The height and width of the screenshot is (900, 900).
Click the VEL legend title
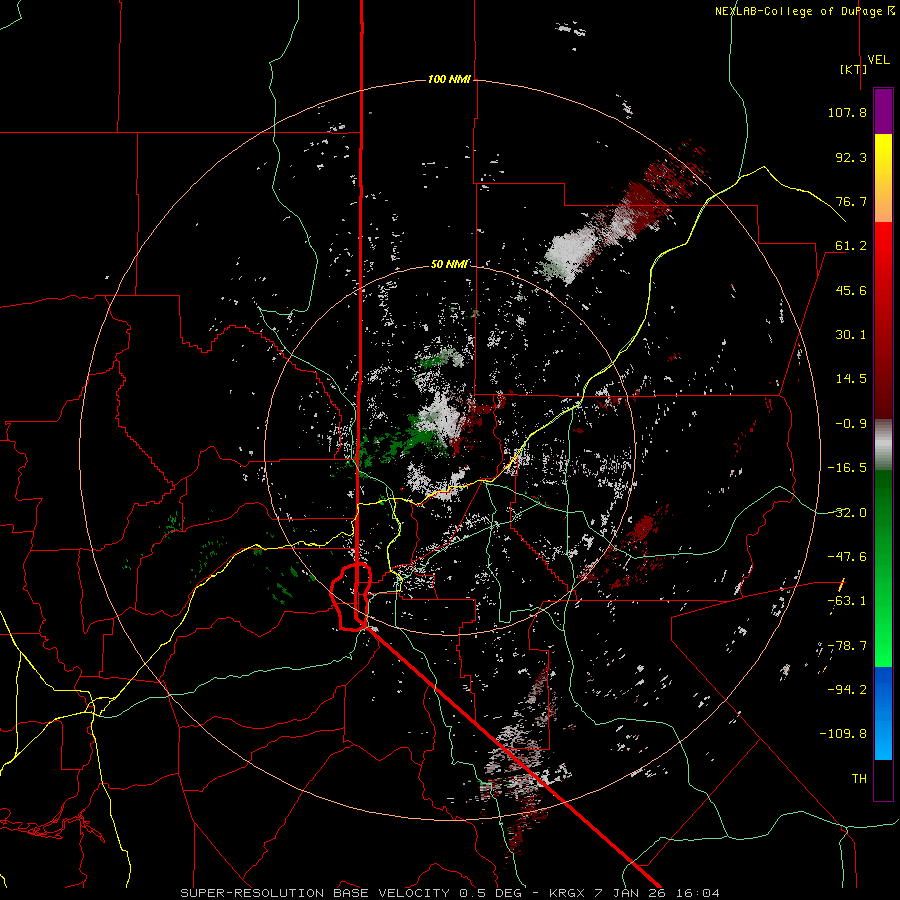[879, 59]
